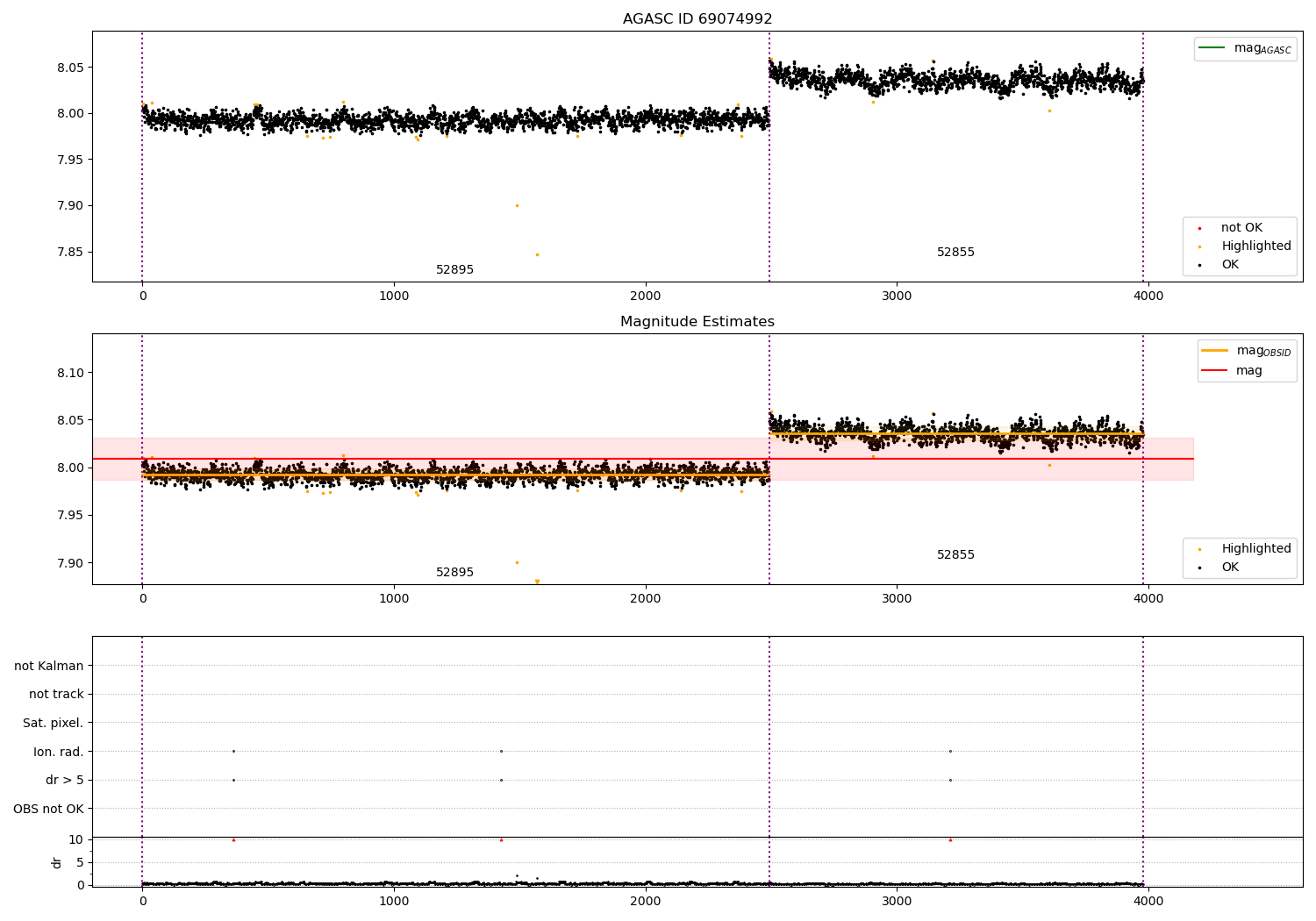Click the 'Magnitude Estimates' plot title

(697, 322)
